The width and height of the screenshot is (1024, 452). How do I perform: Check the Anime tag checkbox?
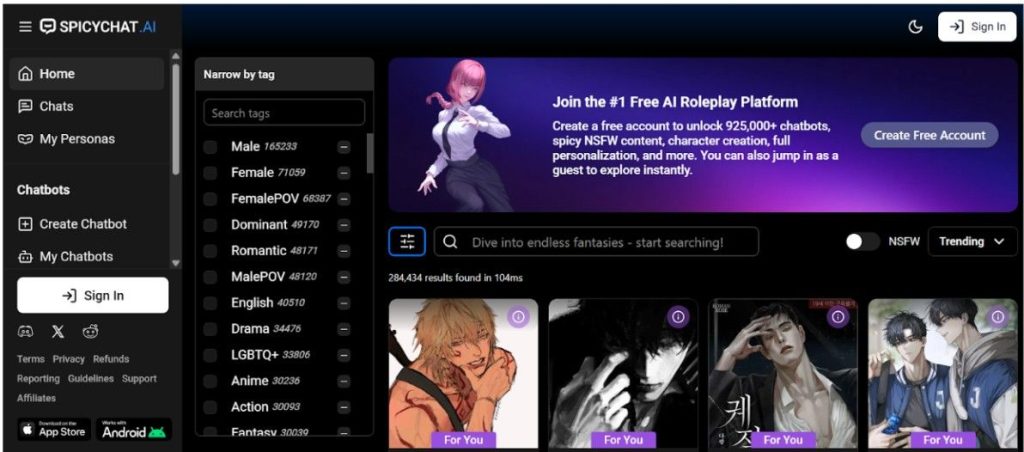(210, 381)
